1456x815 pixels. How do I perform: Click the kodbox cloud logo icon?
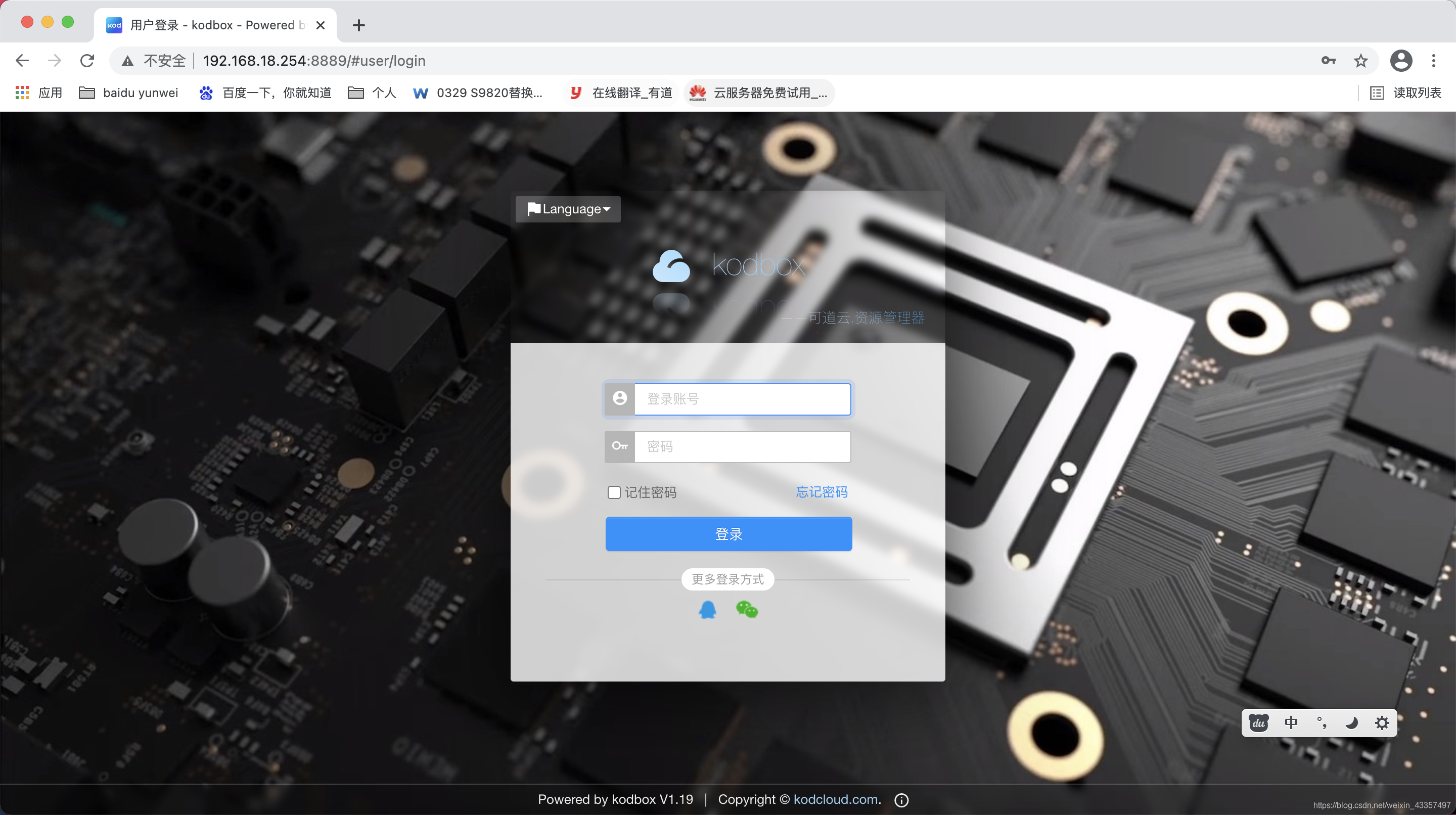pyautogui.click(x=671, y=265)
